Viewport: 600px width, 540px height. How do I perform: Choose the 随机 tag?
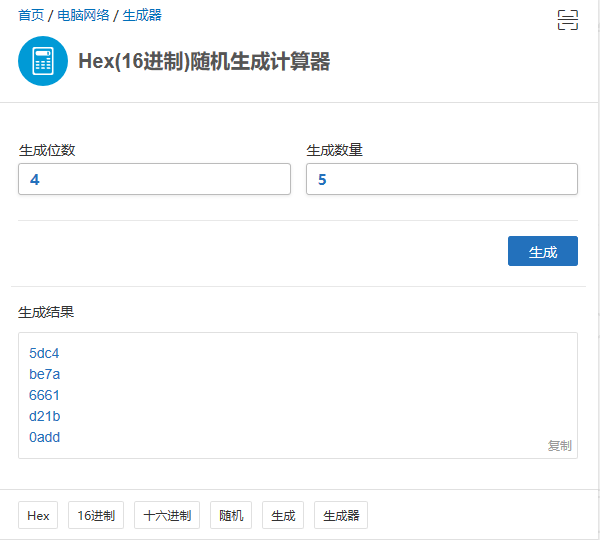pyautogui.click(x=231, y=516)
